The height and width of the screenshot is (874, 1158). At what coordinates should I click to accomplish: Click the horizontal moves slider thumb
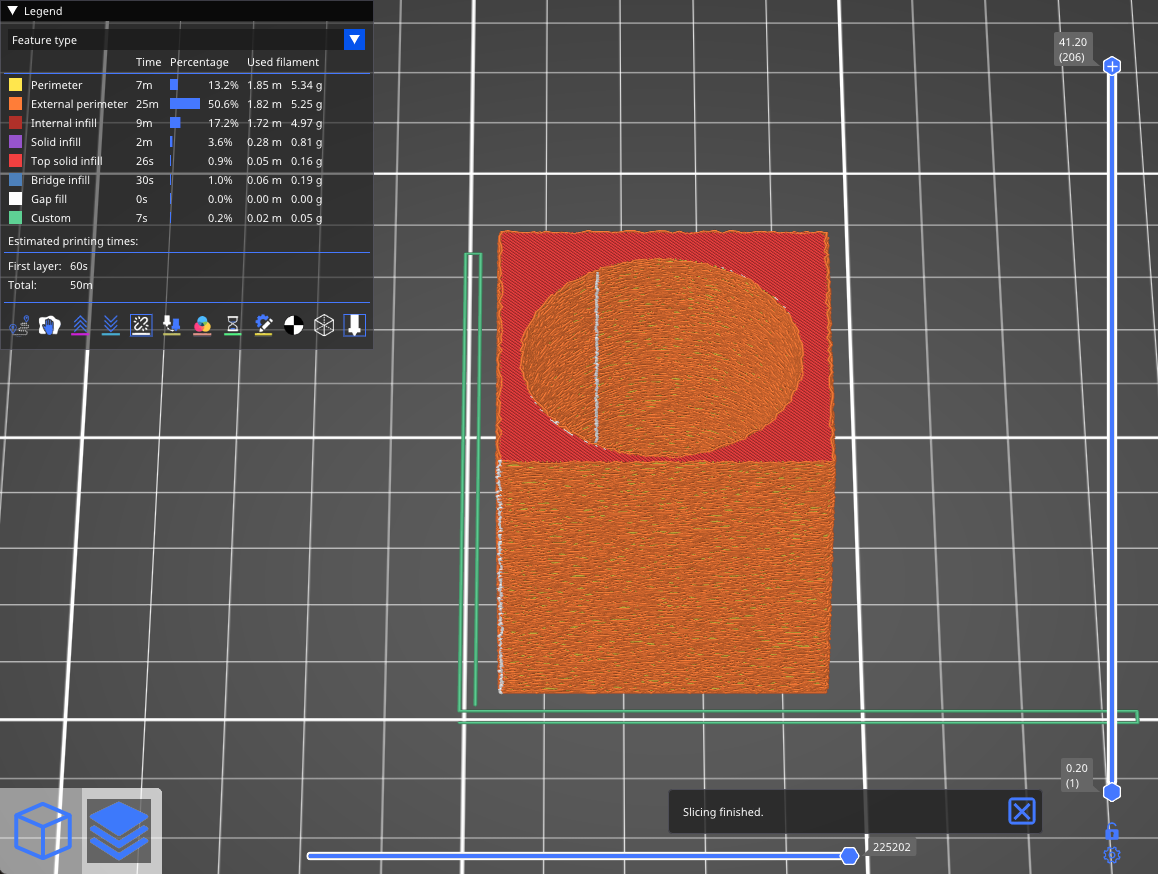coord(849,855)
